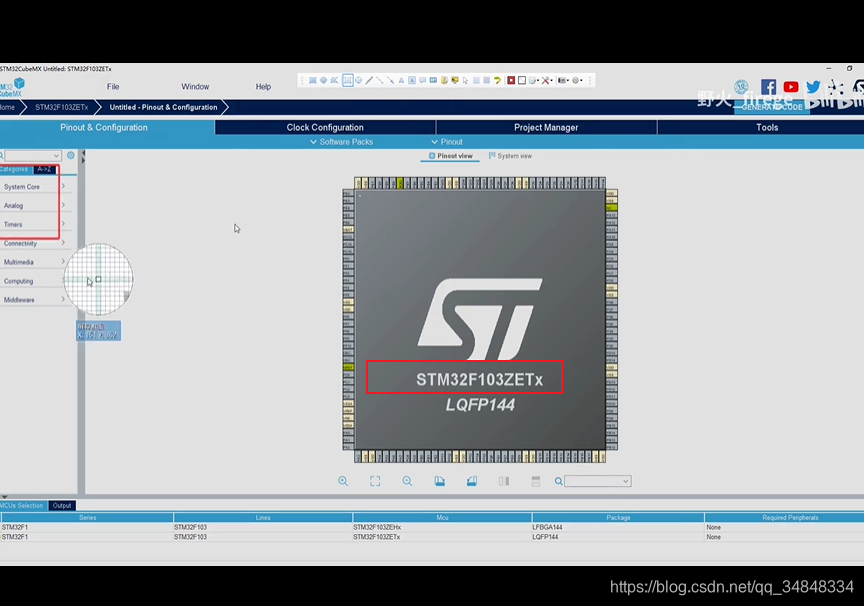Switch the peripheral list to A->Z
Image resolution: width=864 pixels, height=606 pixels.
coord(44,169)
